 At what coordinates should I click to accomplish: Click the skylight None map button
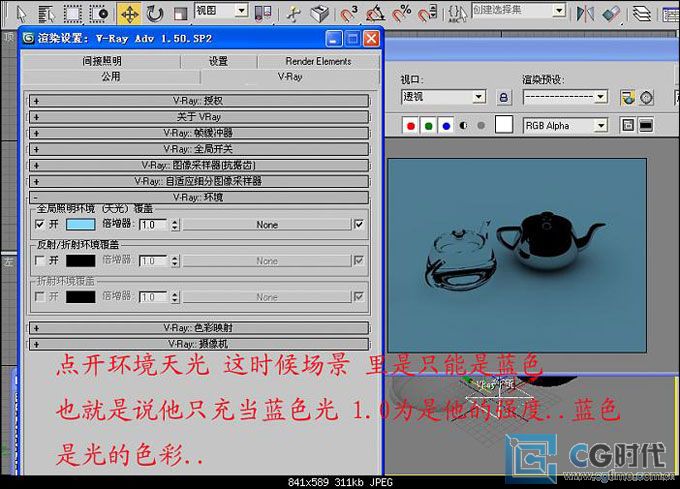click(x=267, y=225)
